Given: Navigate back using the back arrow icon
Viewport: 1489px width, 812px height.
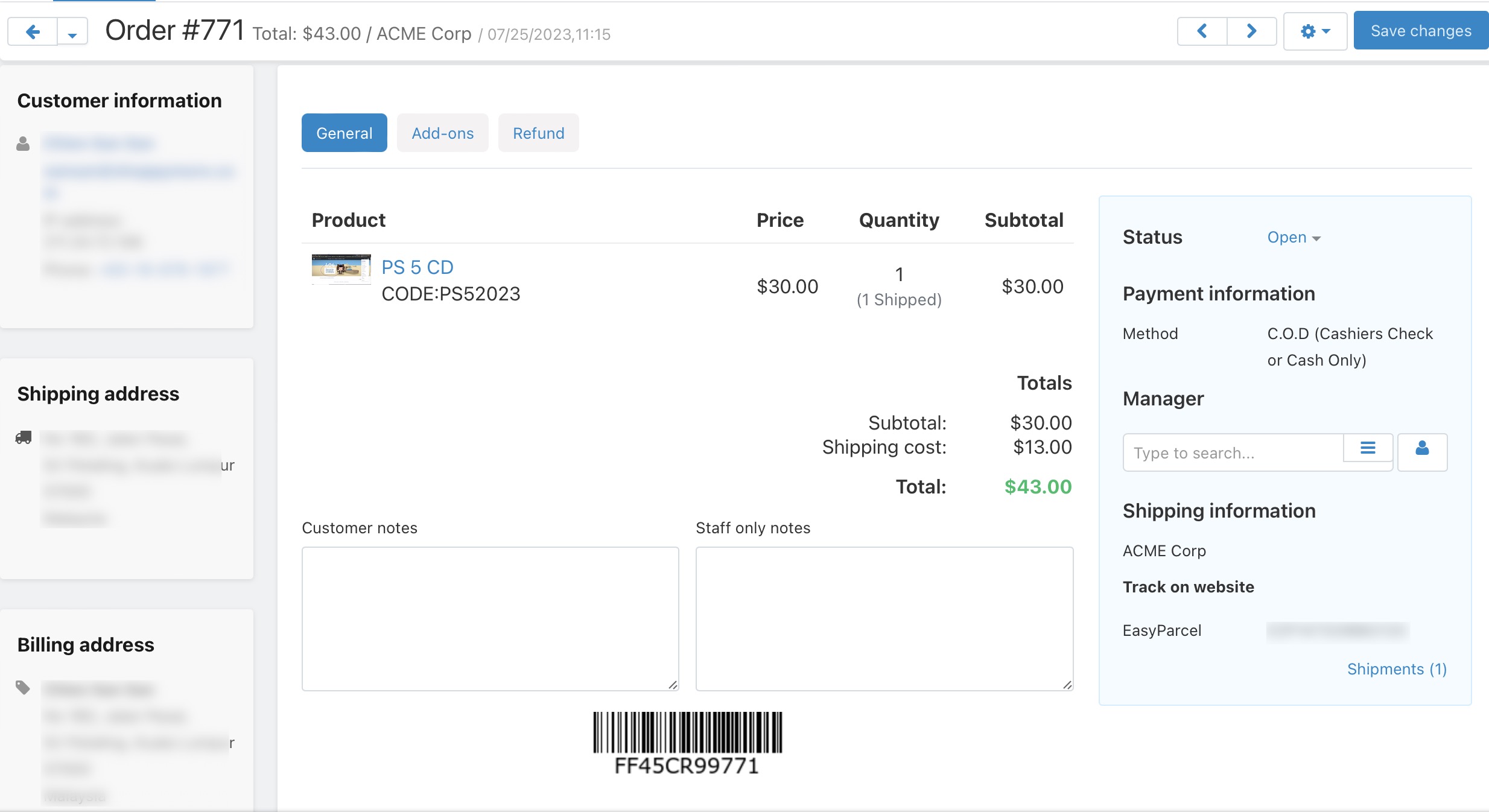Looking at the screenshot, I should click(32, 31).
